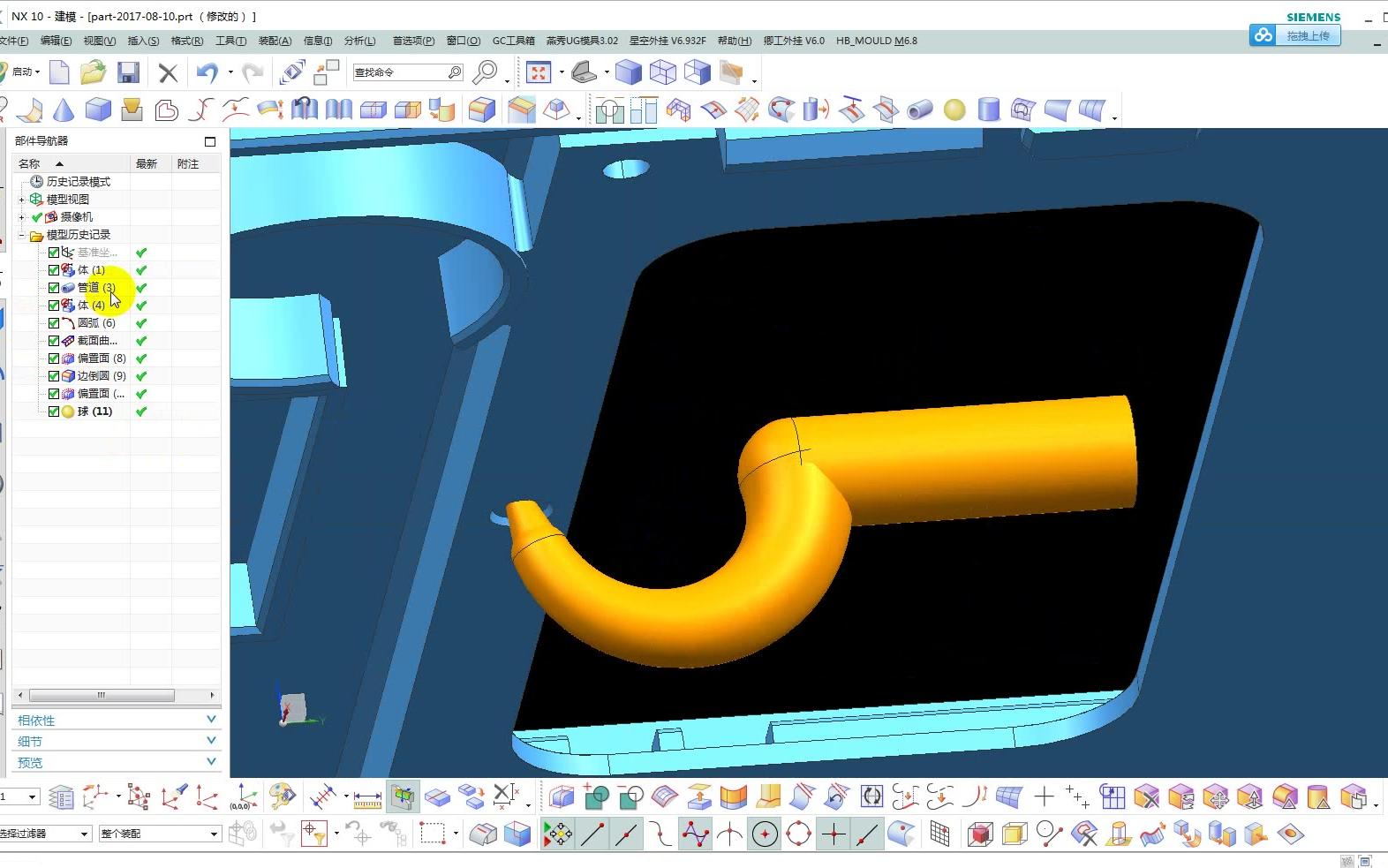Toggle the 球 (11) feature checkbox
The image size is (1388, 868).
54,411
